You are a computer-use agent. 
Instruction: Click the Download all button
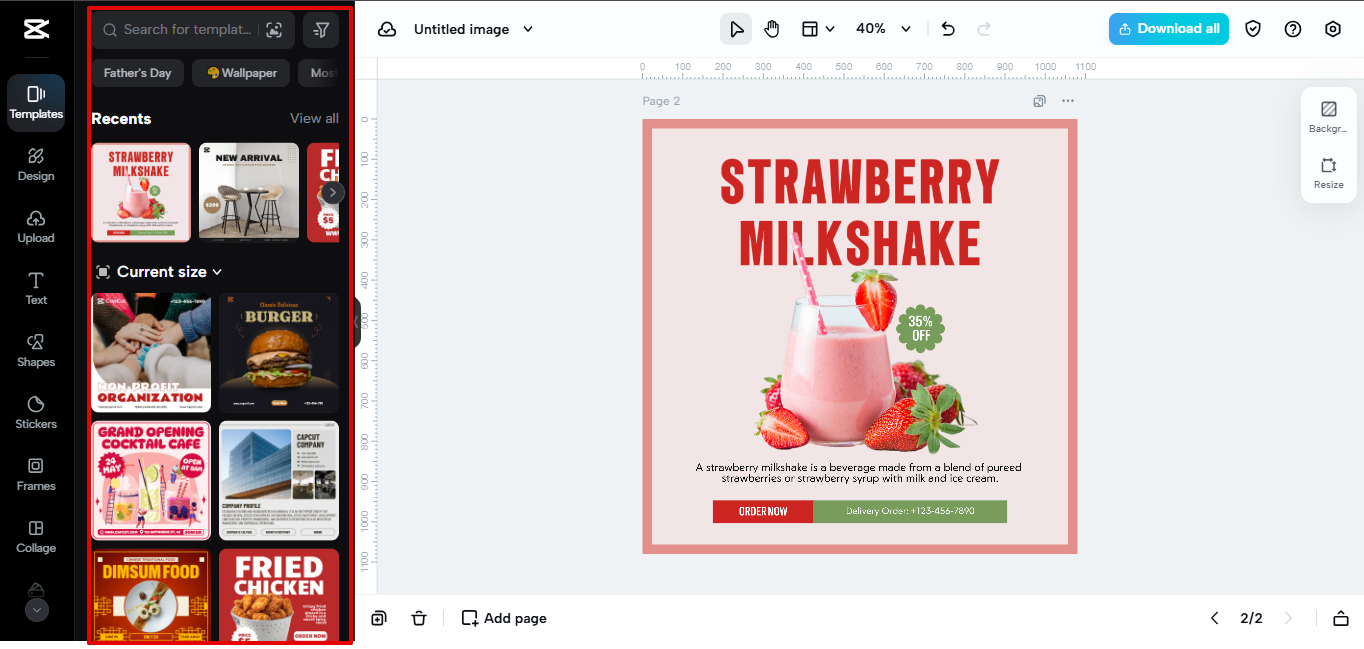pos(1168,29)
